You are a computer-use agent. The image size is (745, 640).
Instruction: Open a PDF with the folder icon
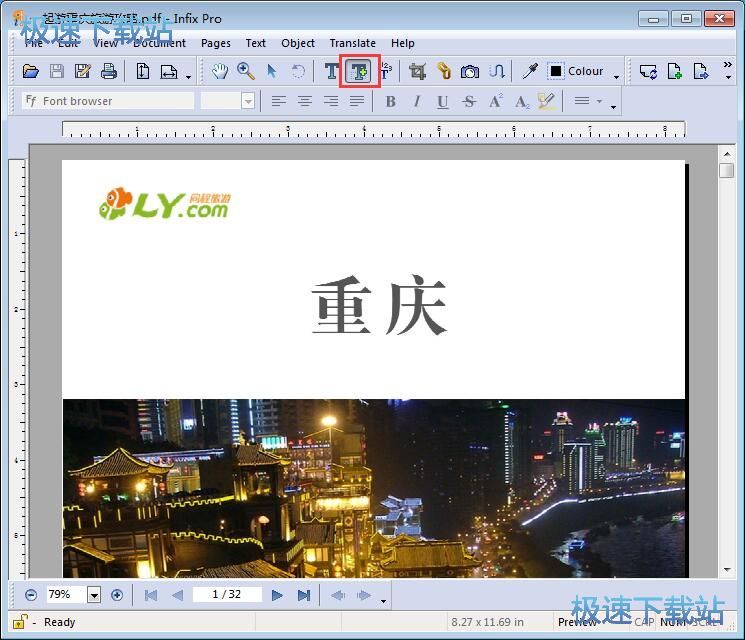click(31, 72)
